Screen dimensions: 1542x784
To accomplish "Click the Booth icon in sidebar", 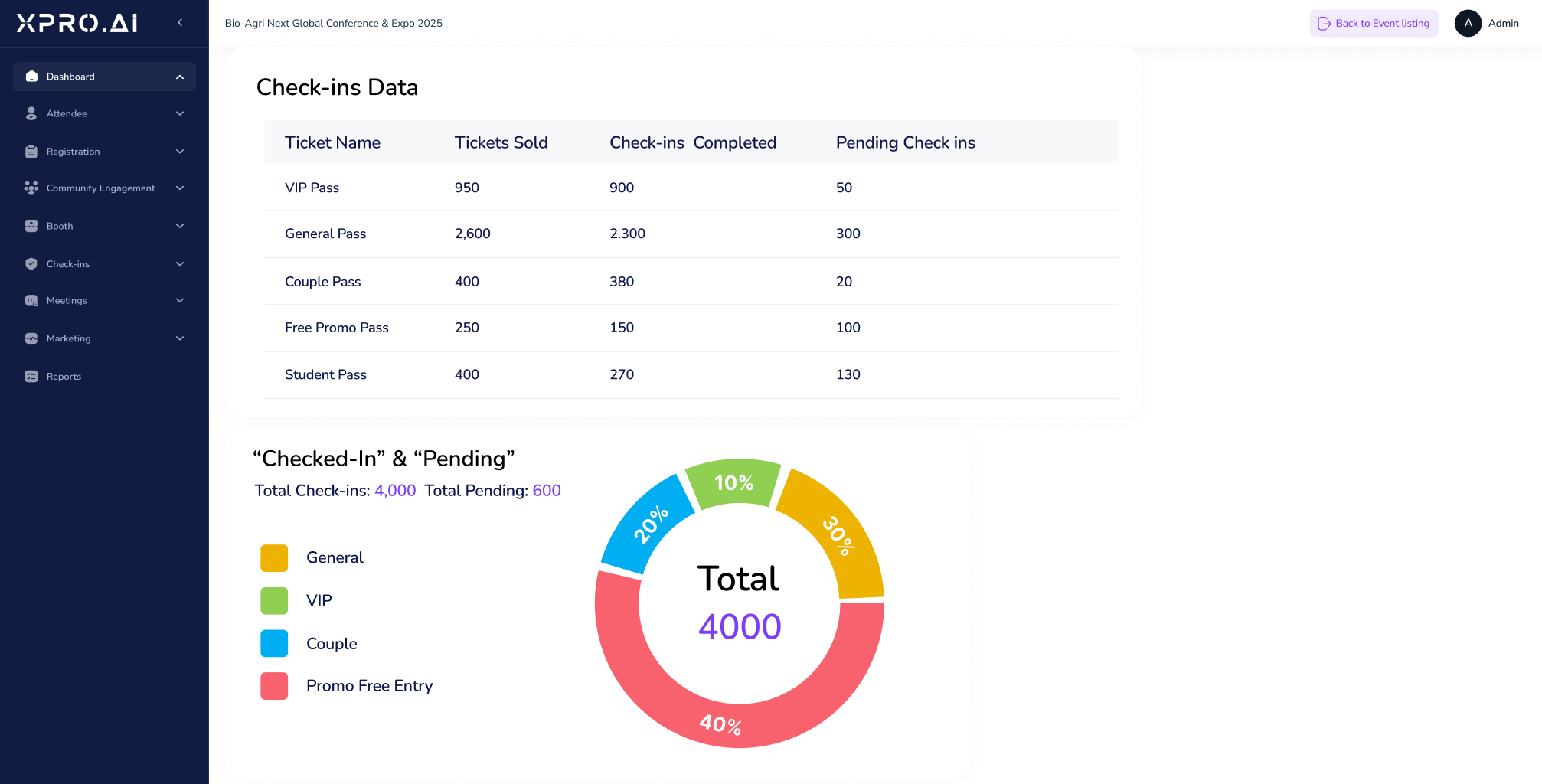I will click(31, 226).
